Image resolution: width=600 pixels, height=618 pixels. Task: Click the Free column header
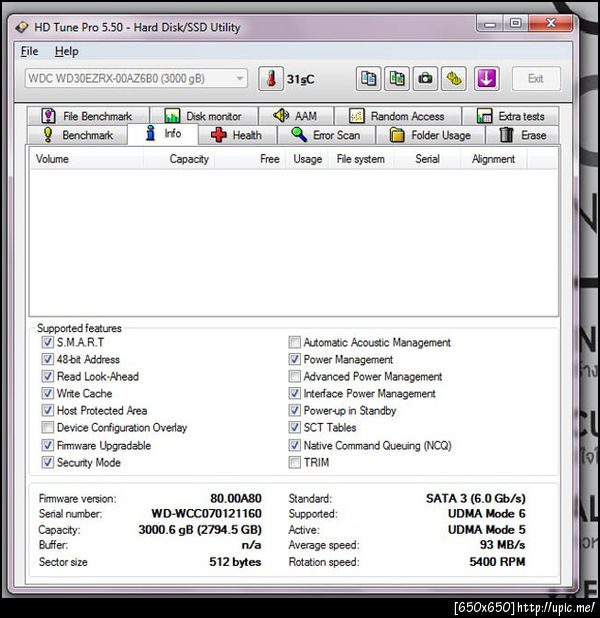coord(249,159)
